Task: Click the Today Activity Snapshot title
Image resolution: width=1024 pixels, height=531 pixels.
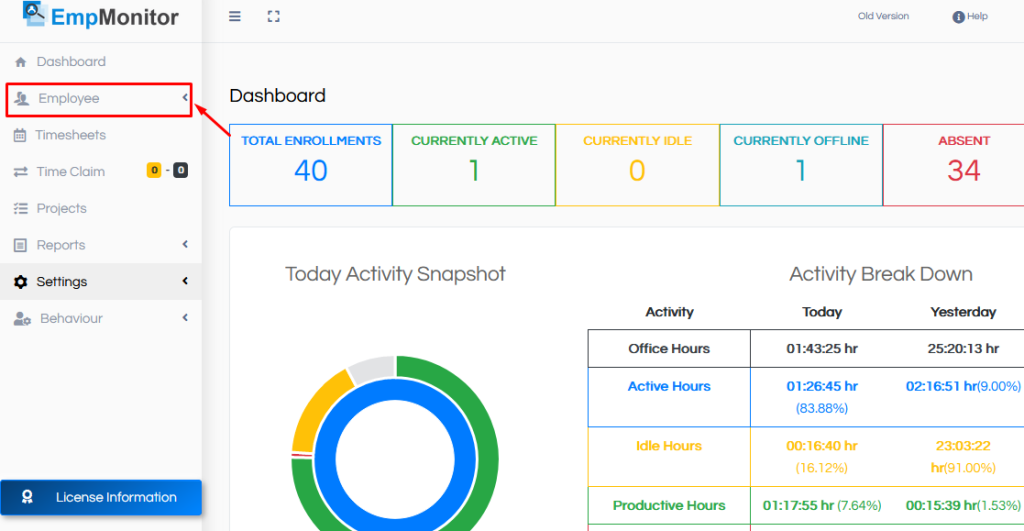Action: (x=395, y=274)
